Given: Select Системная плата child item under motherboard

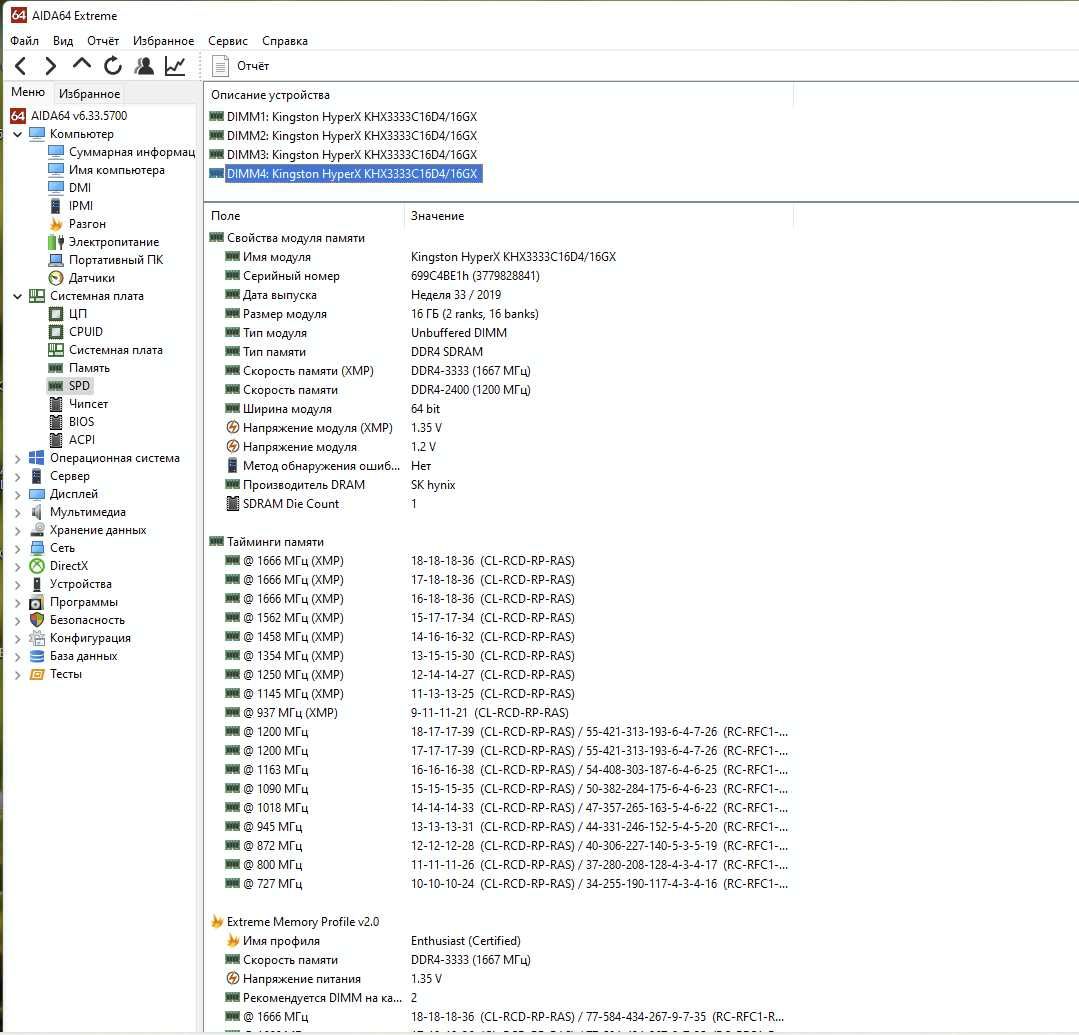Looking at the screenshot, I should pyautogui.click(x=116, y=350).
